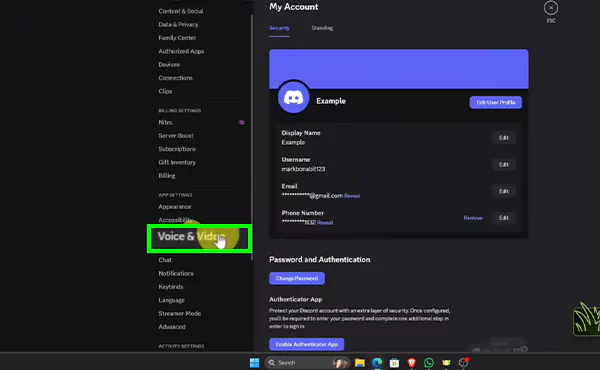Click the profile name Example

[x=331, y=101]
